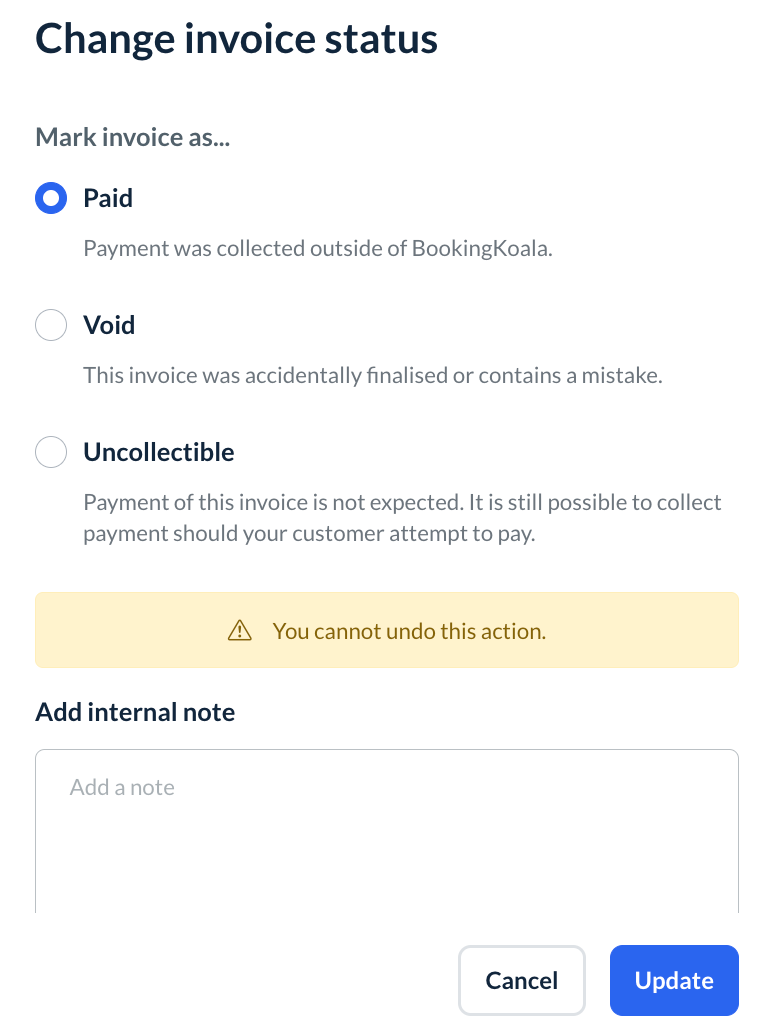Click the "You cannot undo this action" text
The image size is (772, 1036).
[x=409, y=631]
